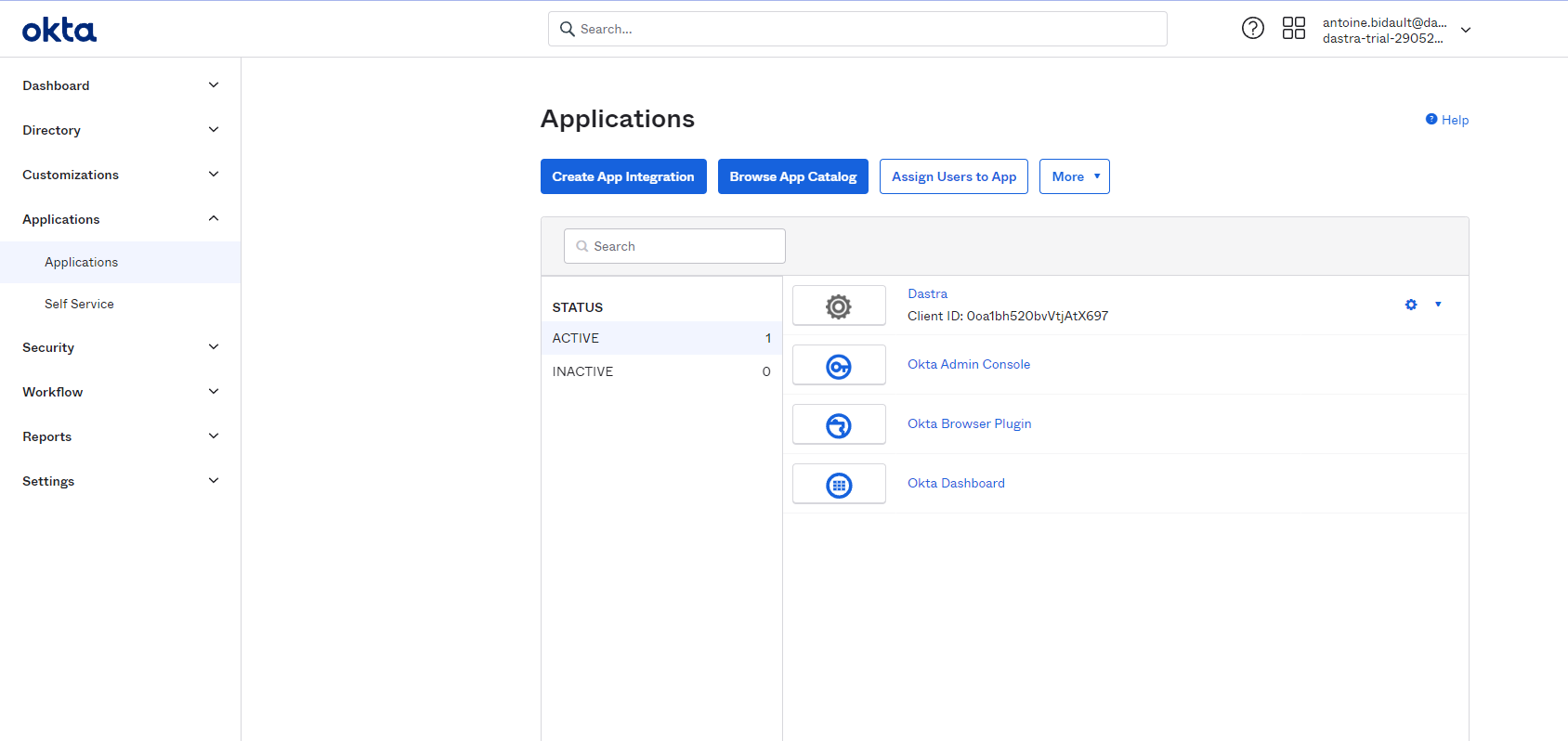1568x741 pixels.
Task: Collapse the Applications menu chevron
Action: click(214, 219)
